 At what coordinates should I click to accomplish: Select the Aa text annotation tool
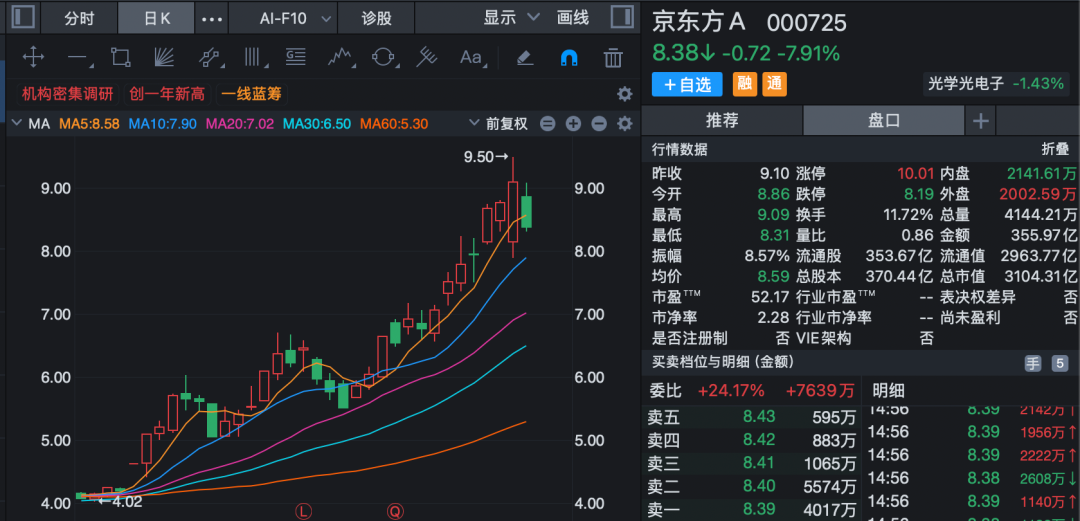pyautogui.click(x=472, y=57)
